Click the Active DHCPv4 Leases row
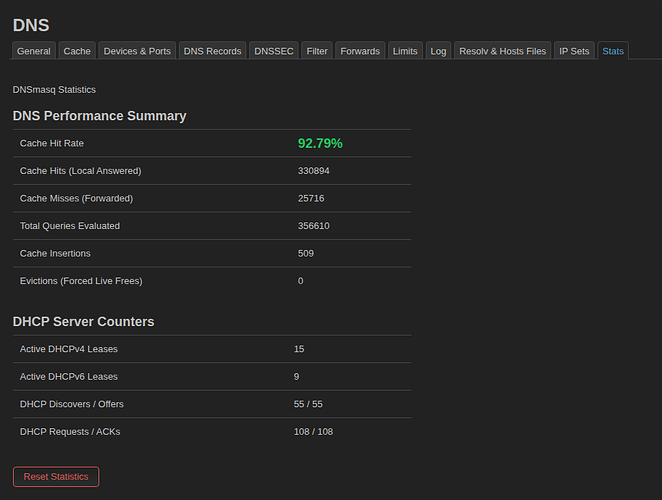 (212, 349)
